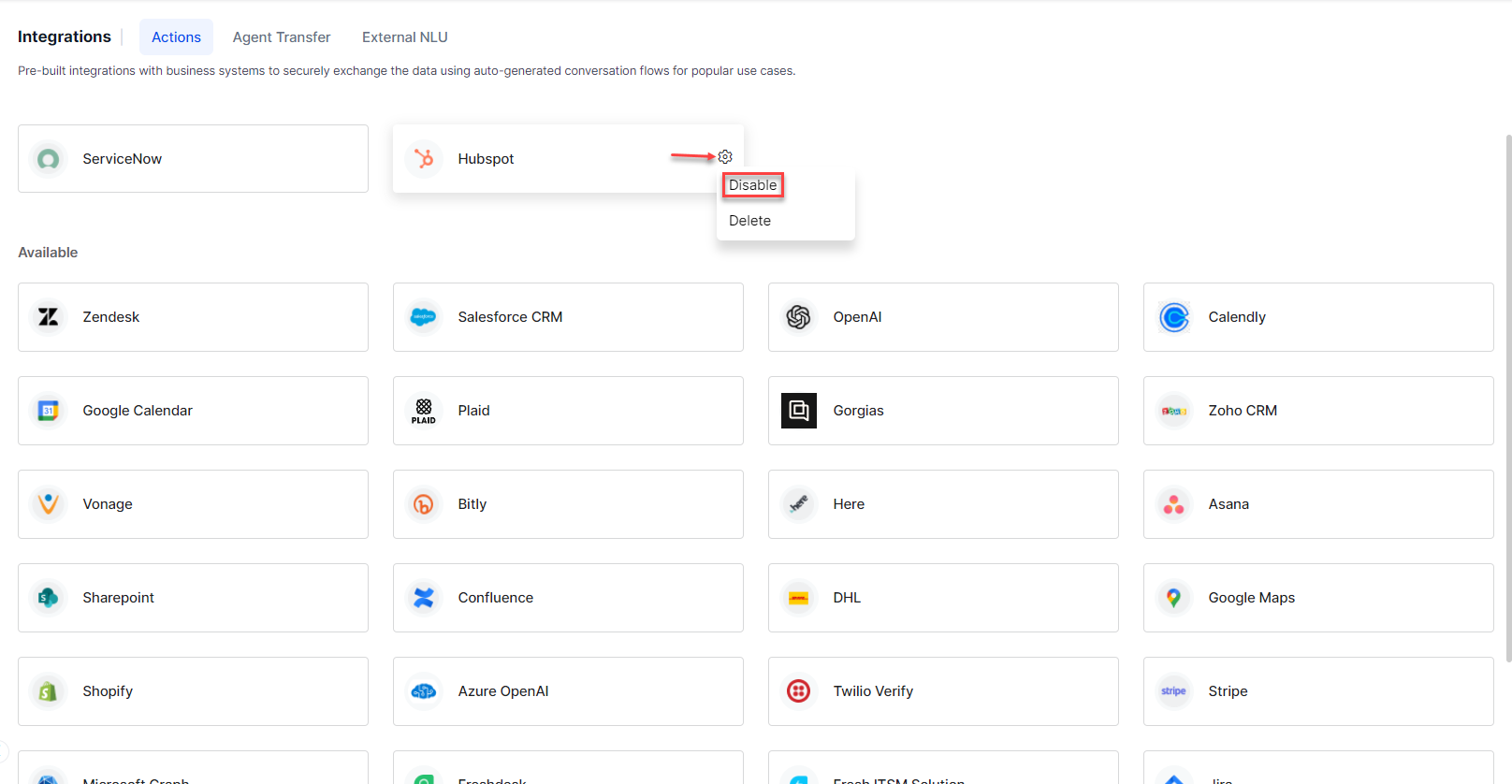1512x784 pixels.
Task: Click the Stripe logo icon
Action: 1174,691
